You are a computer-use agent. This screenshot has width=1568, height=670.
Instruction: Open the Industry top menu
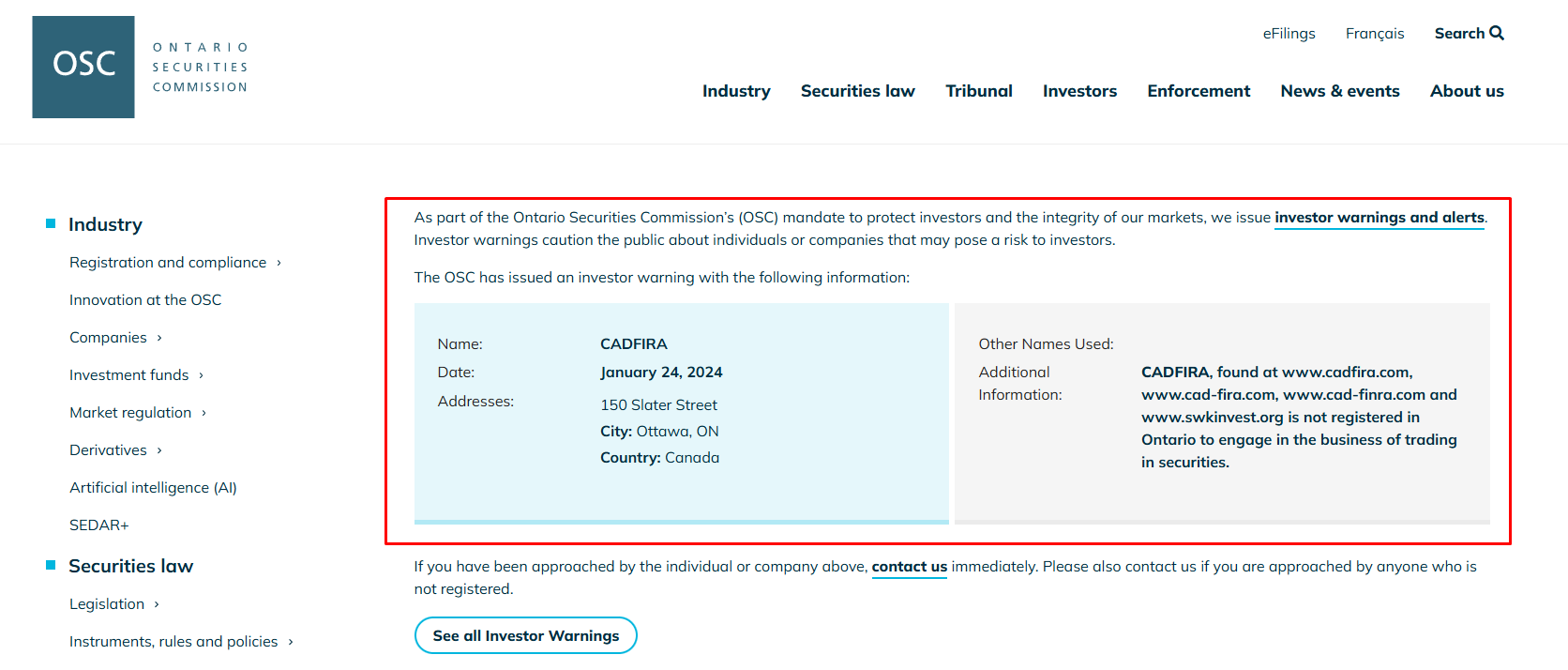tap(736, 91)
